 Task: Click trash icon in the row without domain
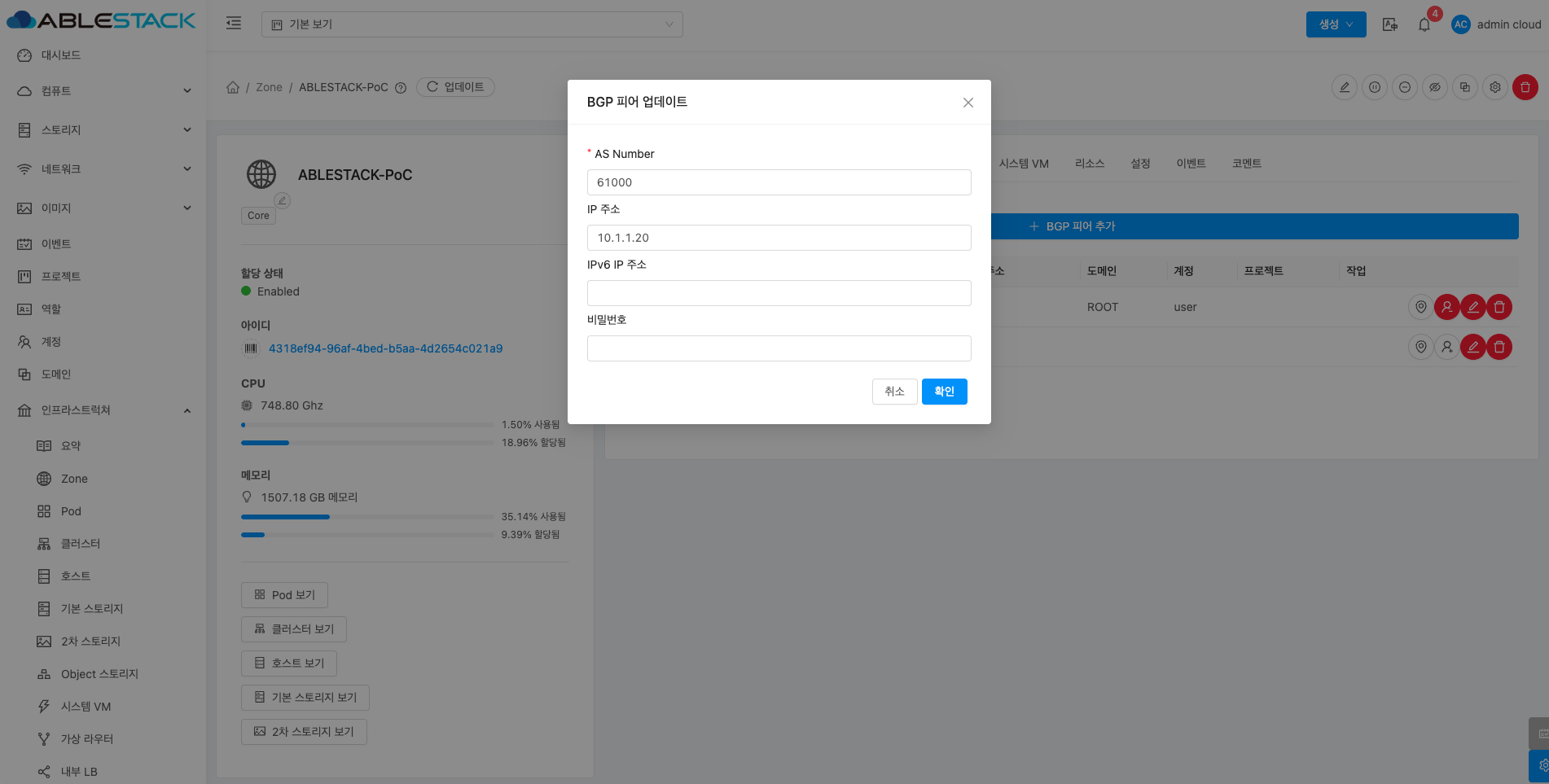[x=1499, y=347]
